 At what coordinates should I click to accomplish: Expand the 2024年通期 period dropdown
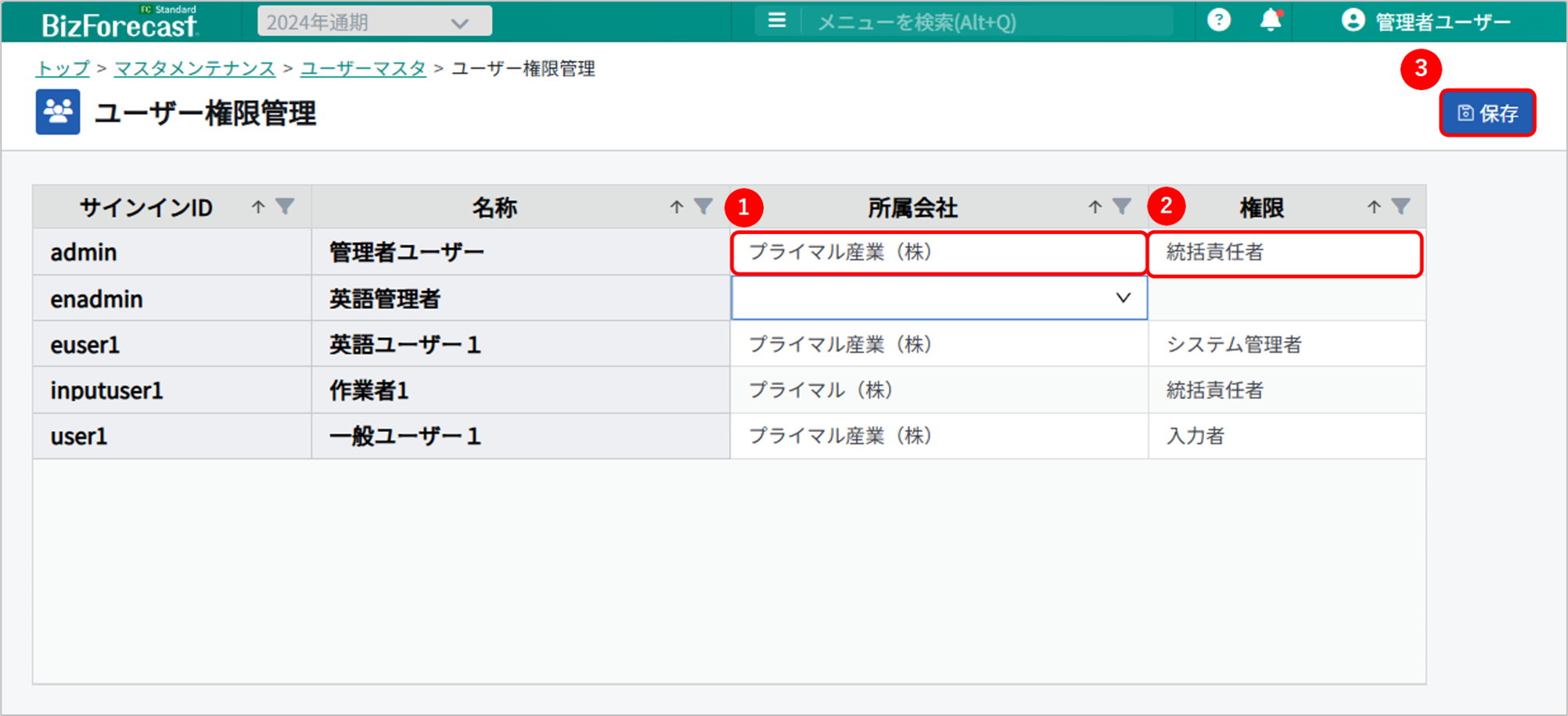click(375, 22)
